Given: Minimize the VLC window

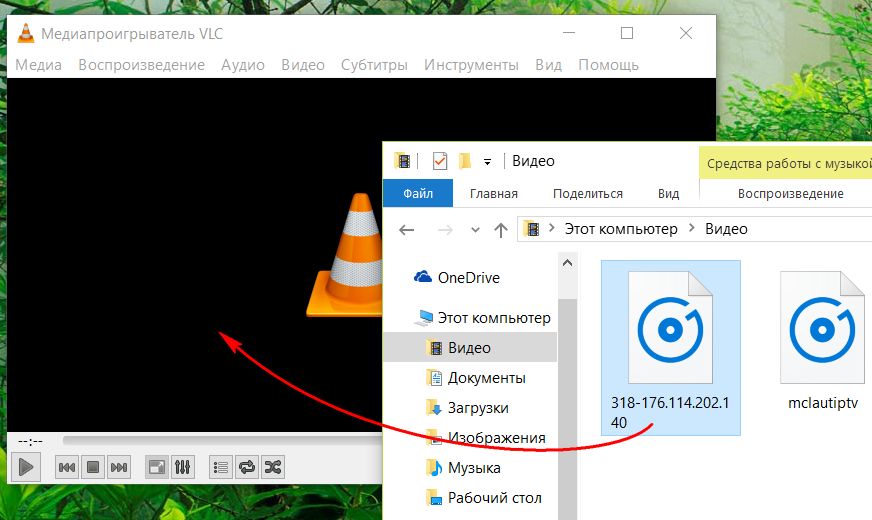Looking at the screenshot, I should [568, 33].
